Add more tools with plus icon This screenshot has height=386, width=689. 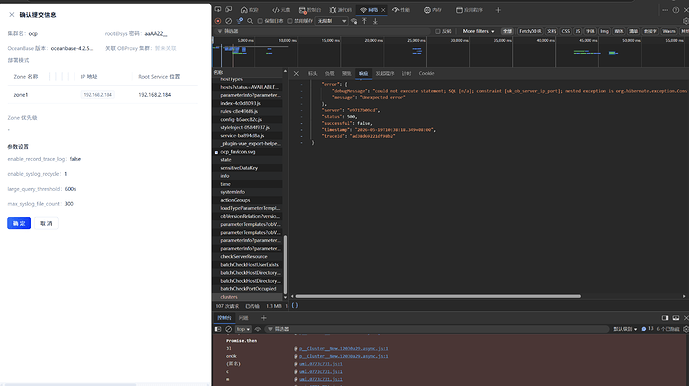click(x=498, y=10)
